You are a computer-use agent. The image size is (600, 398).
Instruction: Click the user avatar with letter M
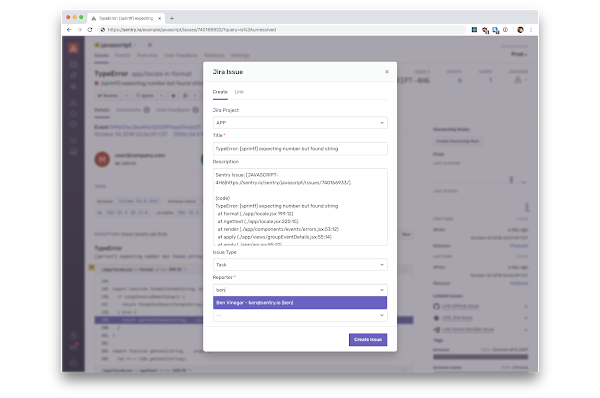pyautogui.click(x=102, y=159)
